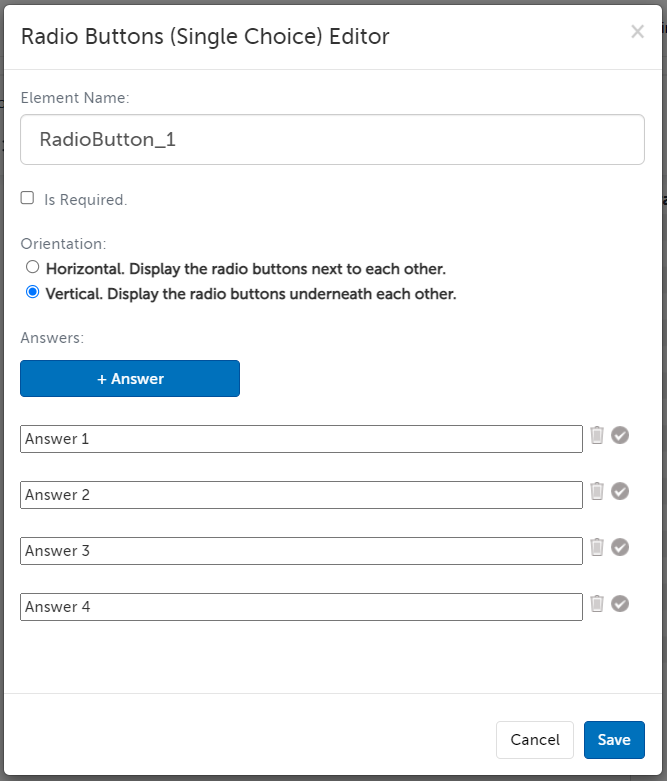Select Vertical orientation radio button

[33, 293]
